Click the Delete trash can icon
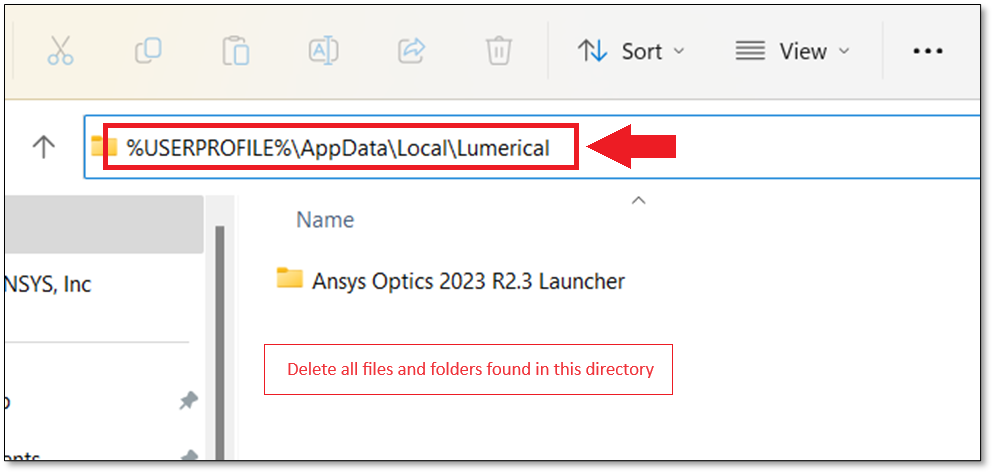994x474 pixels. [499, 51]
